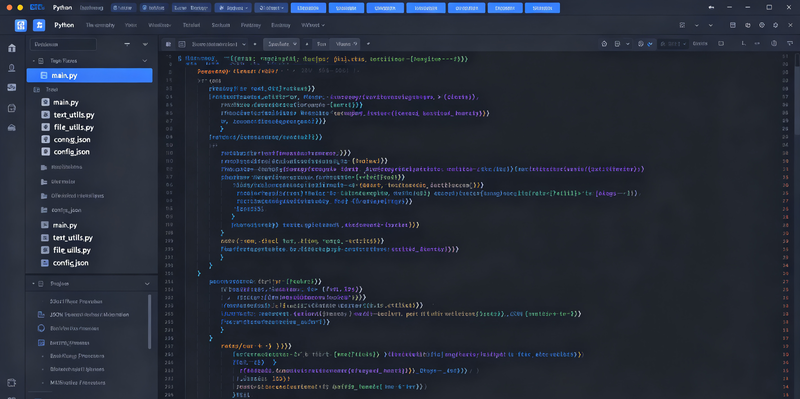Image resolution: width=800 pixels, height=399 pixels.
Task: Close the second toolbar row with its X
Action: (789, 25)
